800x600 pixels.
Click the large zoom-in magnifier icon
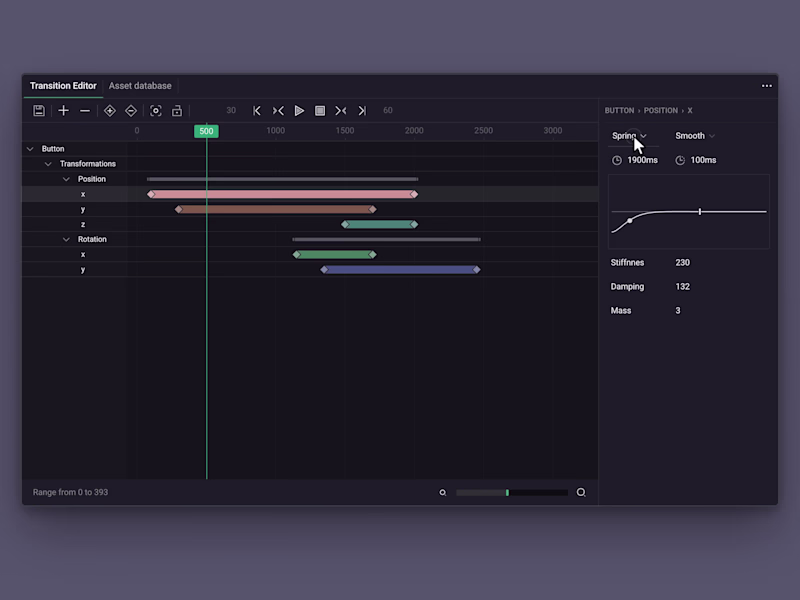point(581,492)
